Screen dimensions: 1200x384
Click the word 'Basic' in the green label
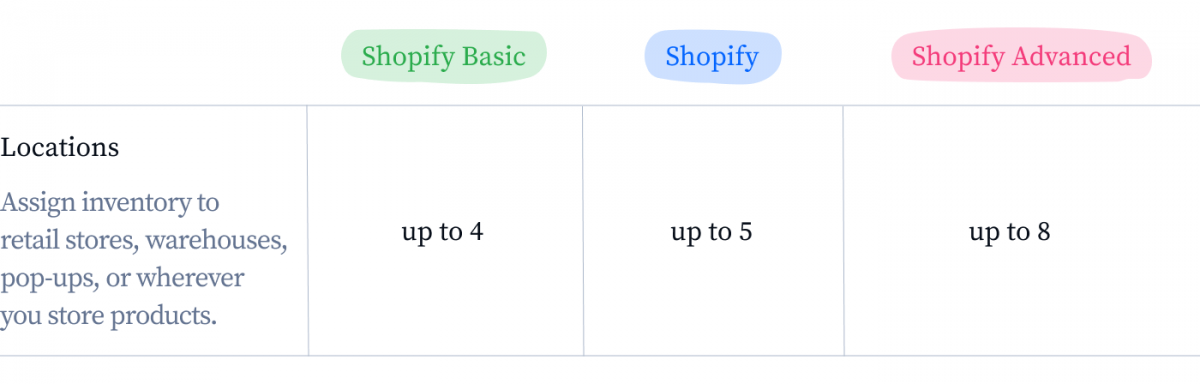click(x=494, y=56)
